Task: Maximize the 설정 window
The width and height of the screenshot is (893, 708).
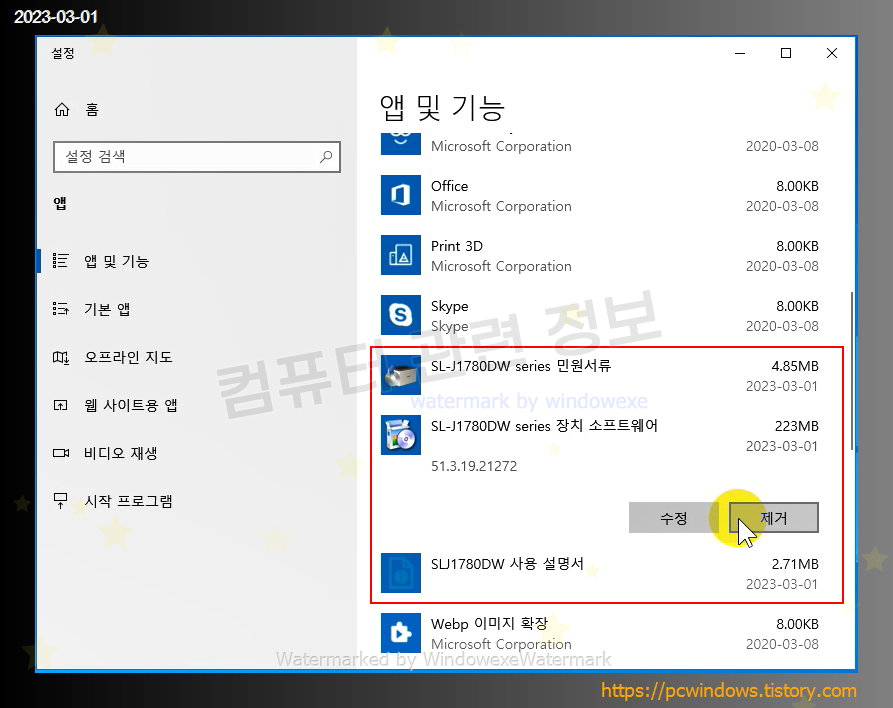Action: [x=786, y=53]
